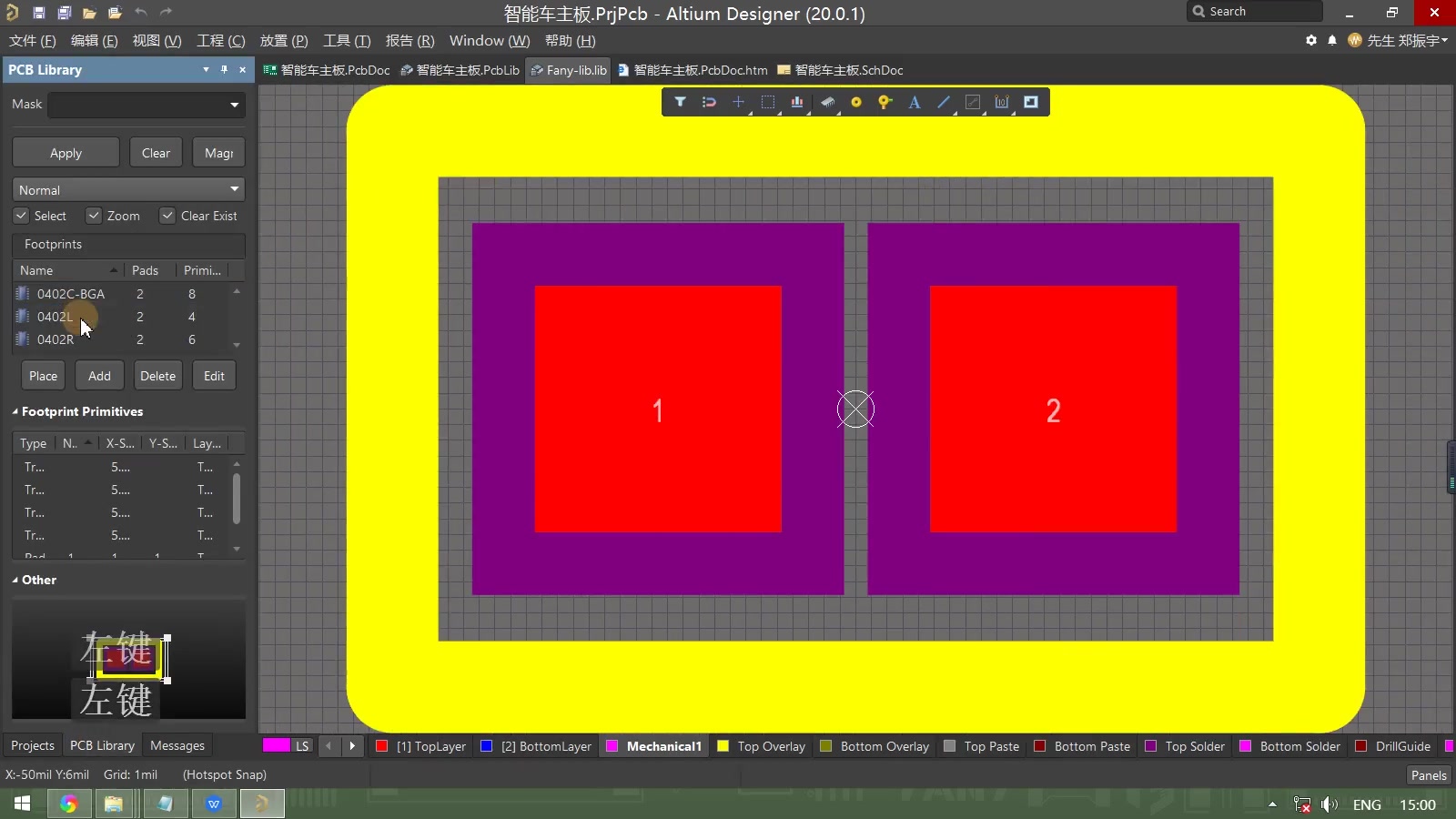The height and width of the screenshot is (819, 1456).
Task: Click the Snapping magnet tool
Action: point(709,102)
